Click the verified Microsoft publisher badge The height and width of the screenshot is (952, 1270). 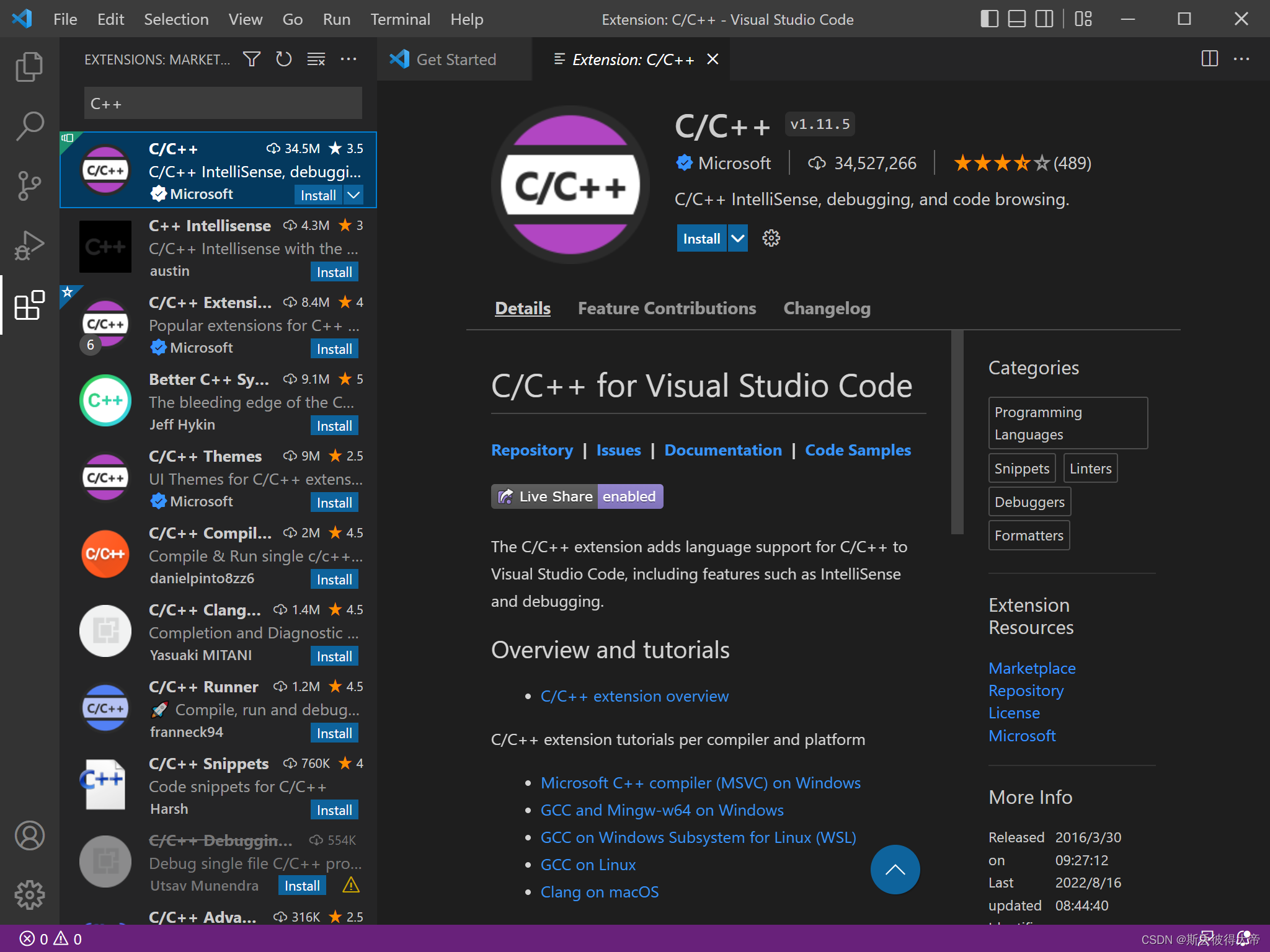coord(684,163)
